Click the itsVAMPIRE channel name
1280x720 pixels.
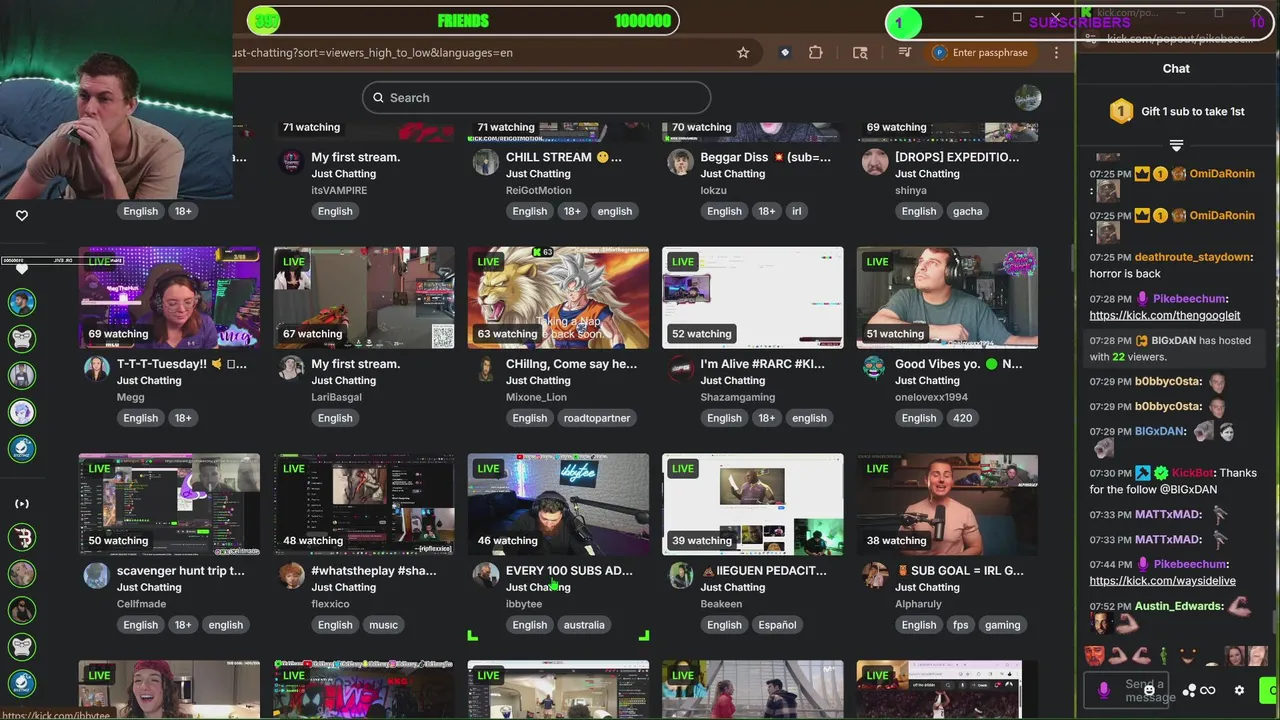click(x=339, y=190)
